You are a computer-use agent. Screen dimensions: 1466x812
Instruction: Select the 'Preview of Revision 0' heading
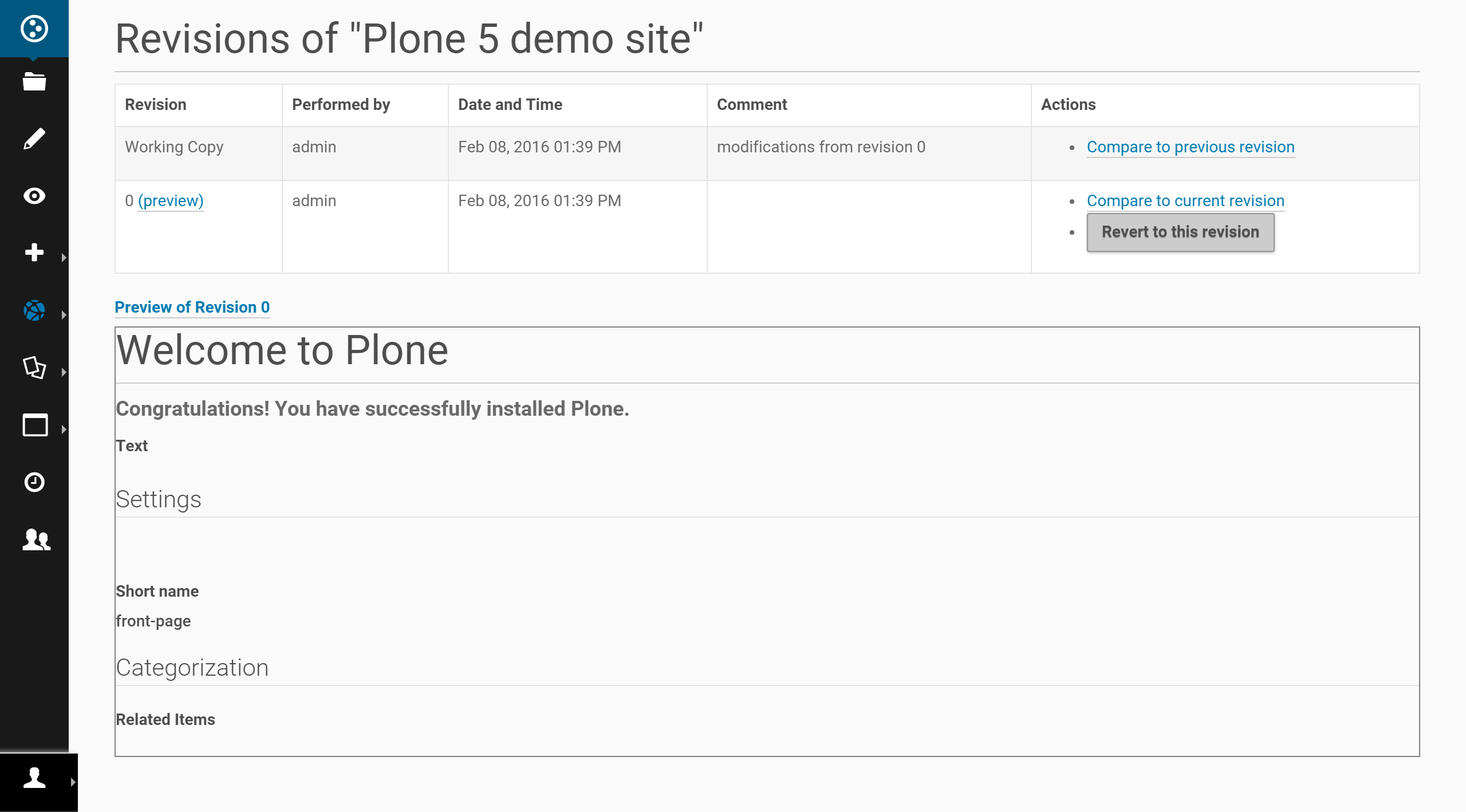(x=191, y=307)
